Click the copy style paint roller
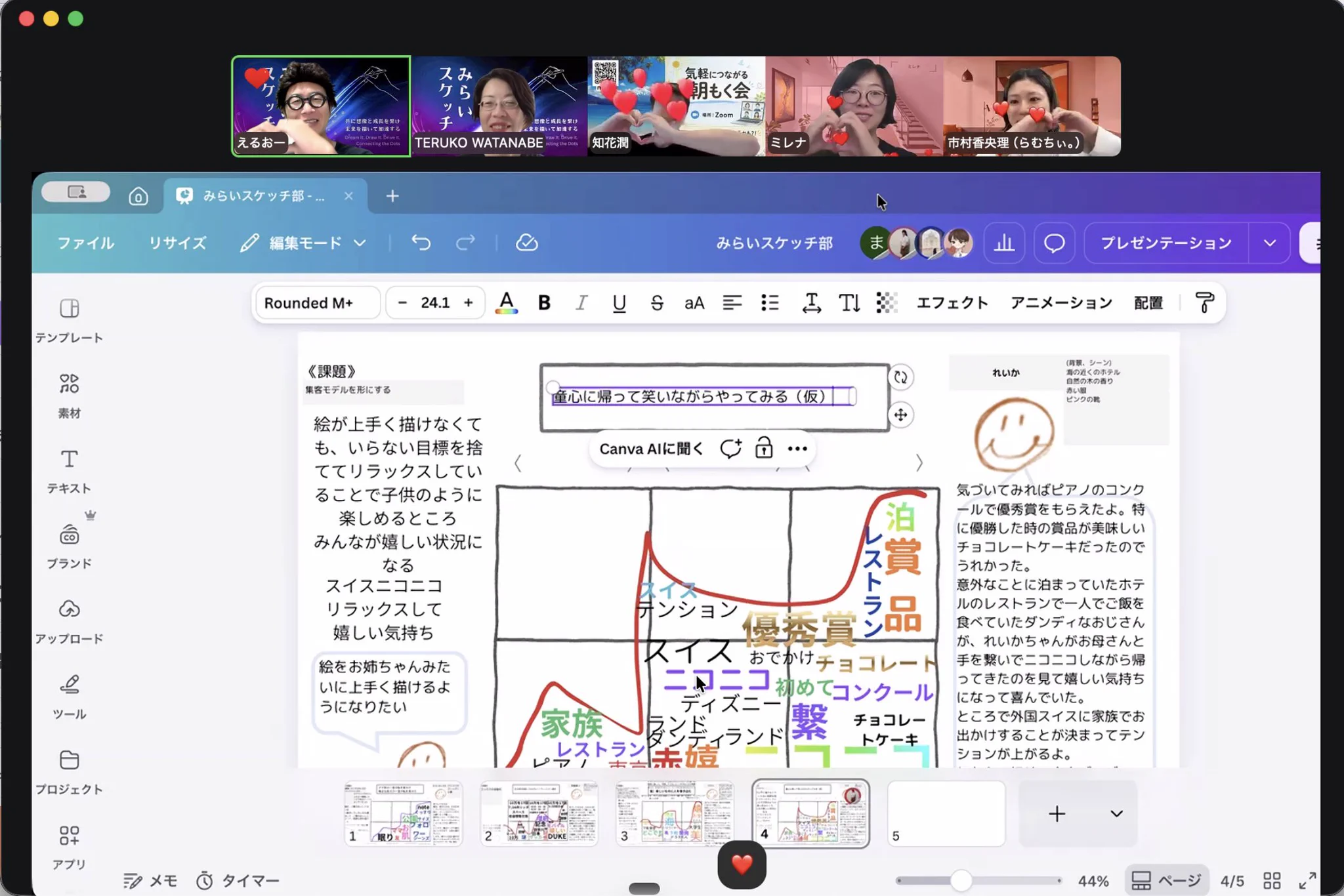This screenshot has width=1344, height=896. click(1204, 303)
